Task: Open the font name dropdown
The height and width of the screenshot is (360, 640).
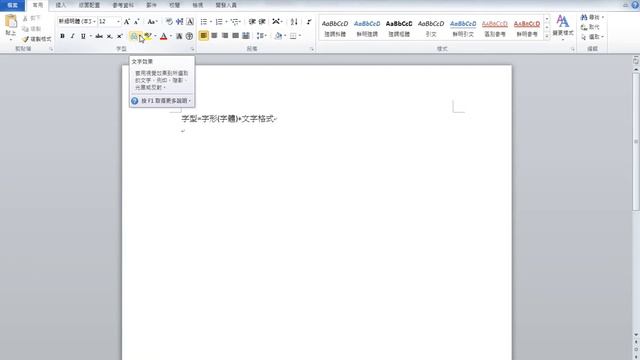Action: point(94,22)
